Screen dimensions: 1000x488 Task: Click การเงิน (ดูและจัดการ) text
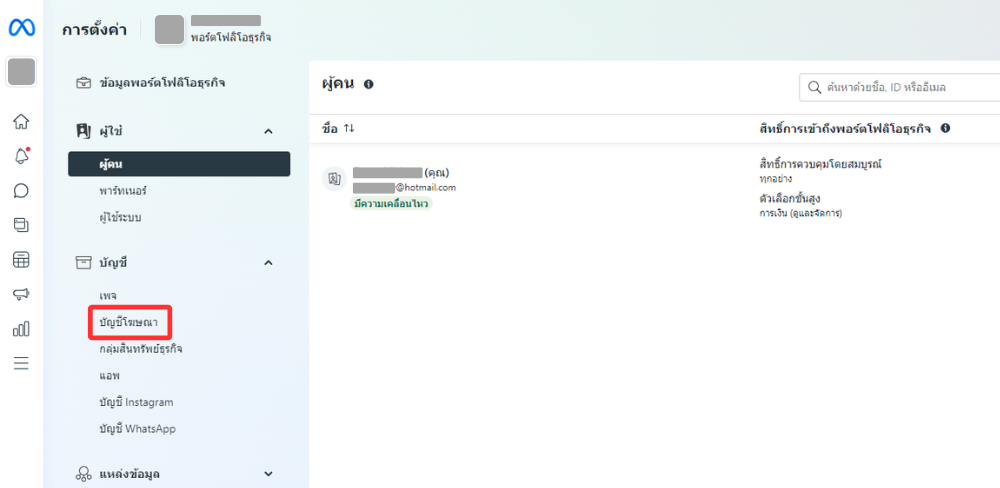pos(801,213)
